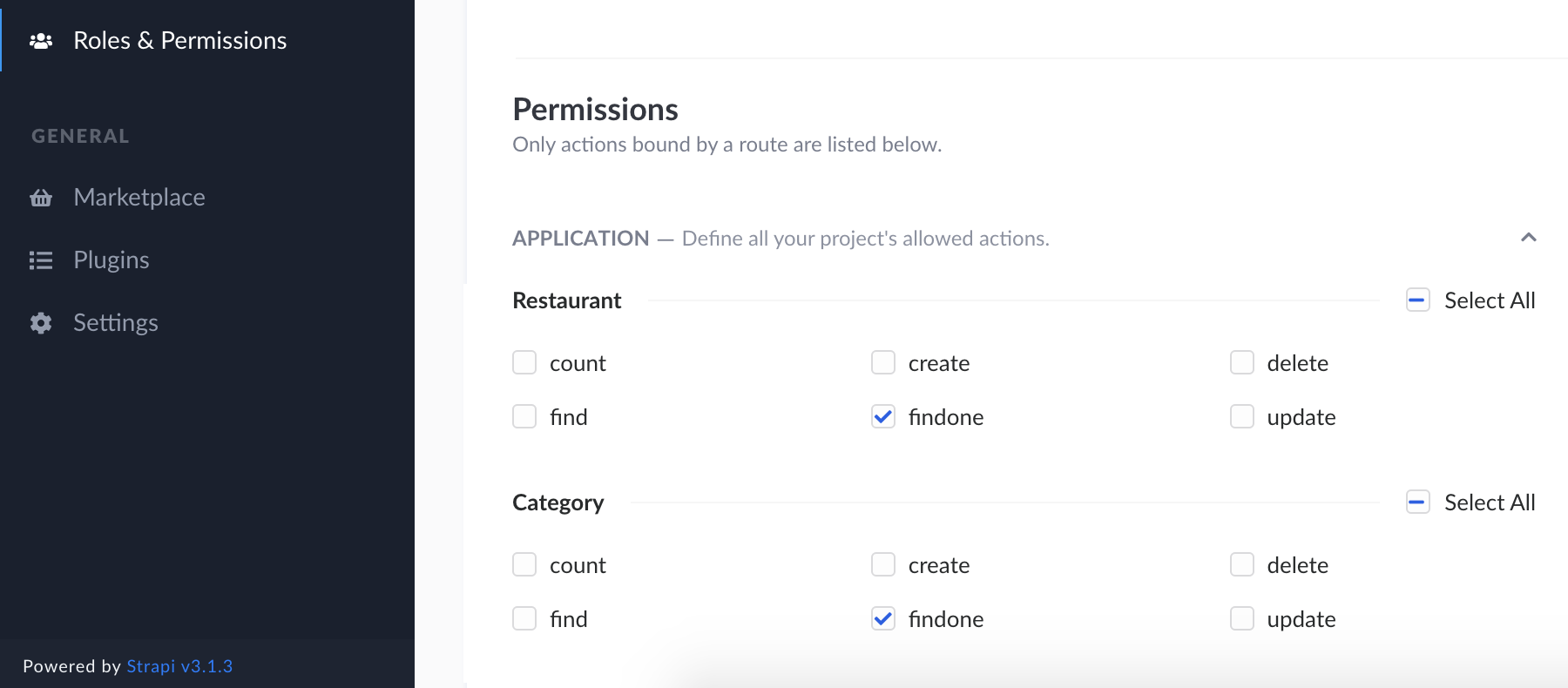Enable the update permission for Category
This screenshot has height=688, width=1568.
pos(1241,618)
